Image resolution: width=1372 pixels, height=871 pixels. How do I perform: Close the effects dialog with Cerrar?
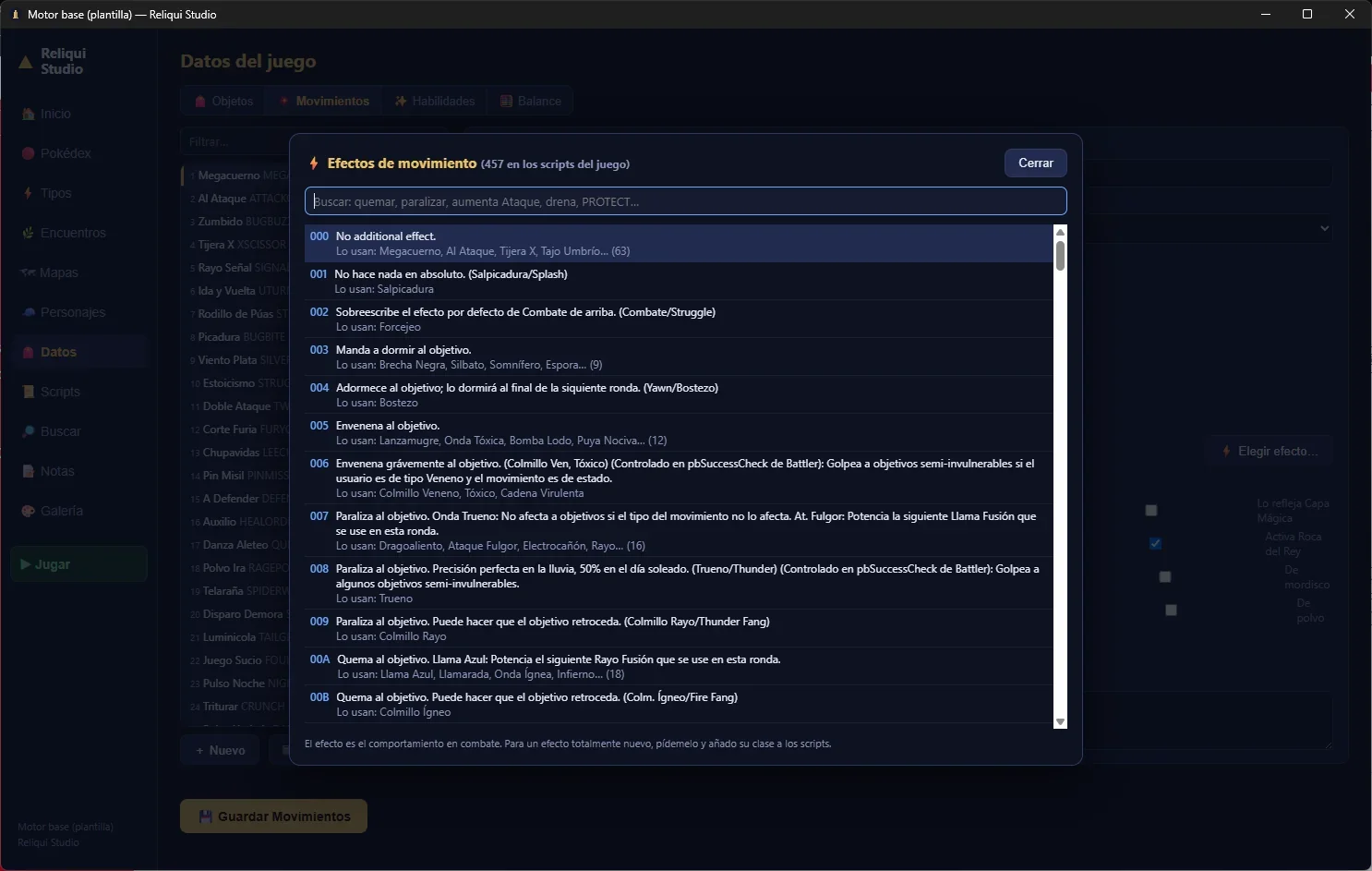[1036, 163]
